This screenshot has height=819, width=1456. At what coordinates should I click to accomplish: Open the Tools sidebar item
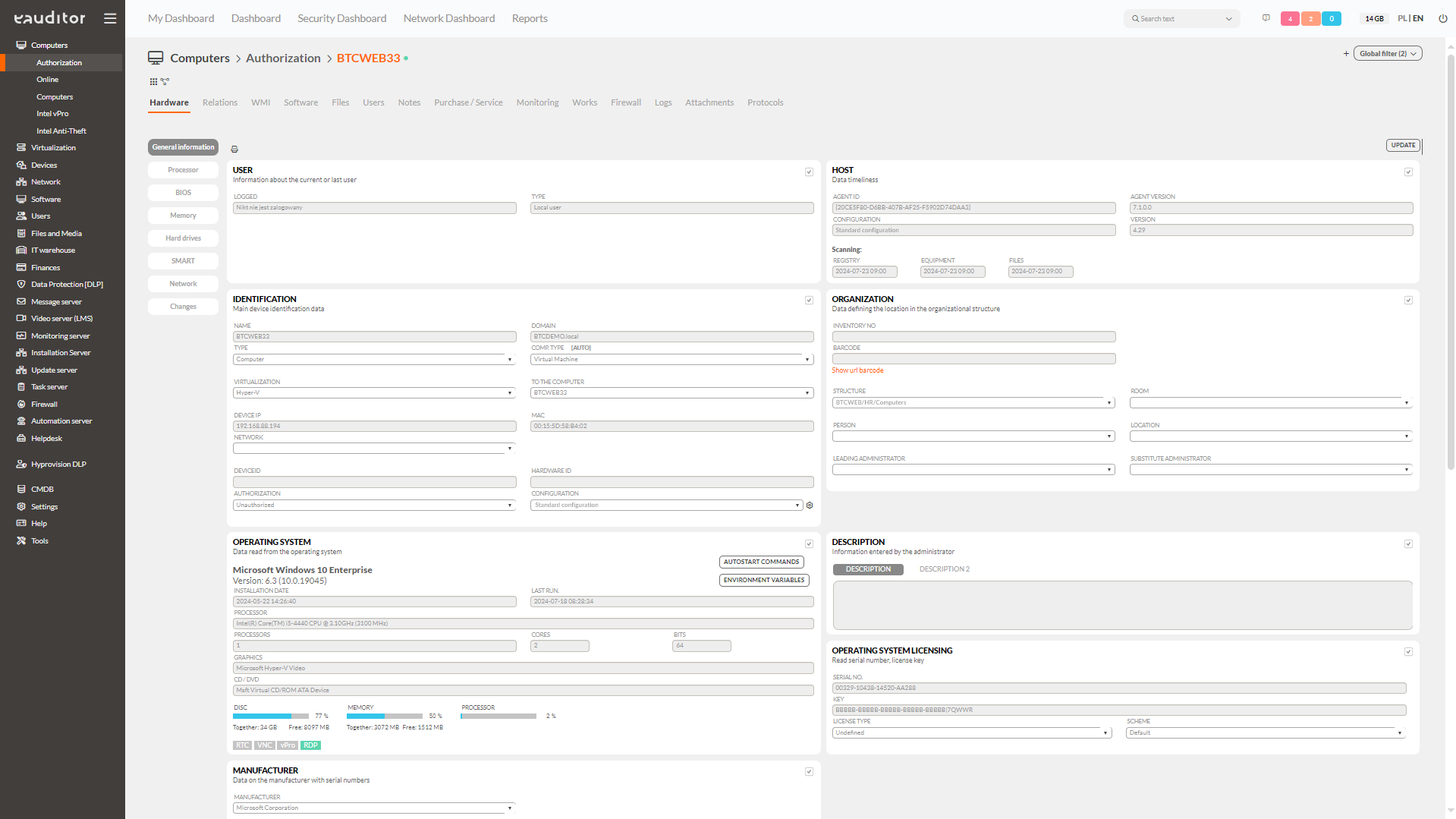tap(39, 541)
